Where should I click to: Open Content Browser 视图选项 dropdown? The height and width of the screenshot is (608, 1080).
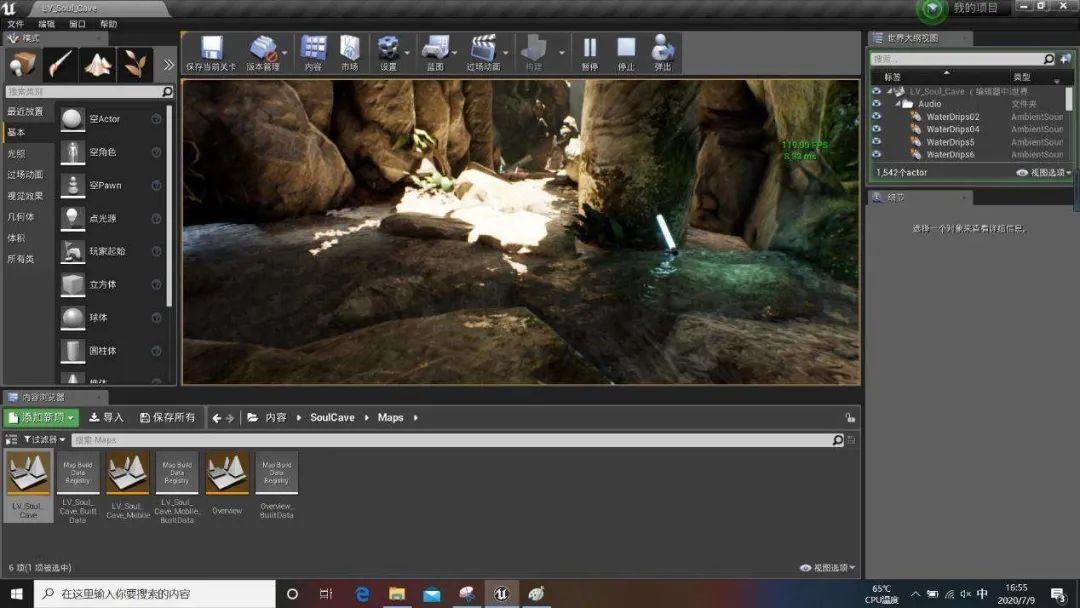coord(827,568)
